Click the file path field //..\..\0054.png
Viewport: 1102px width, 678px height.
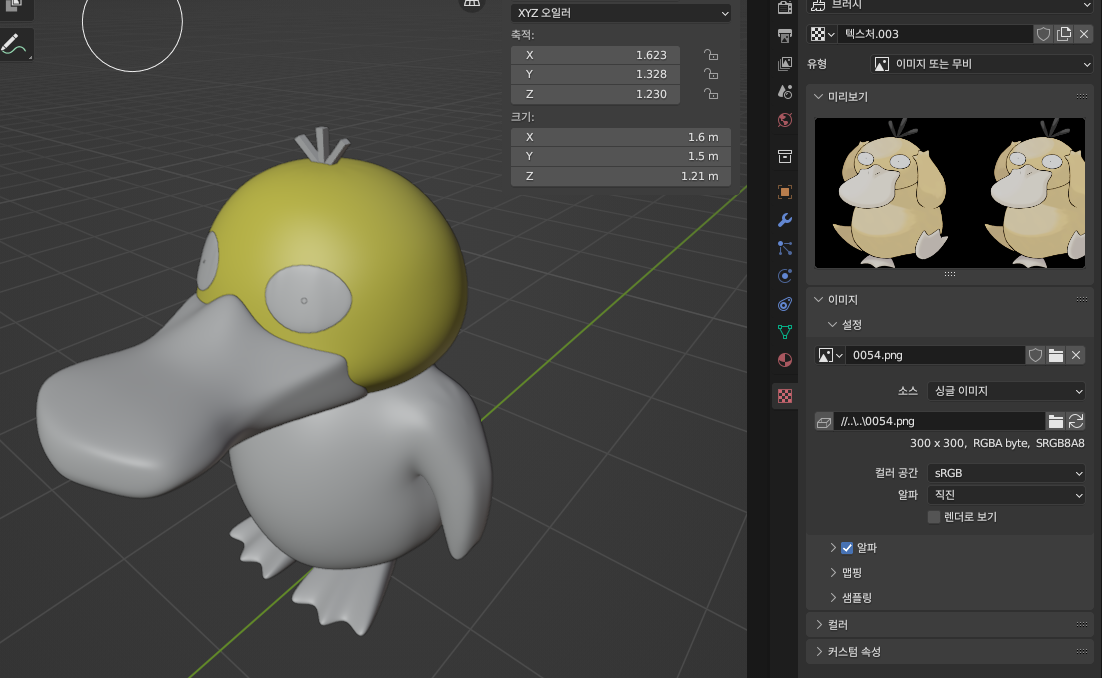[939, 421]
